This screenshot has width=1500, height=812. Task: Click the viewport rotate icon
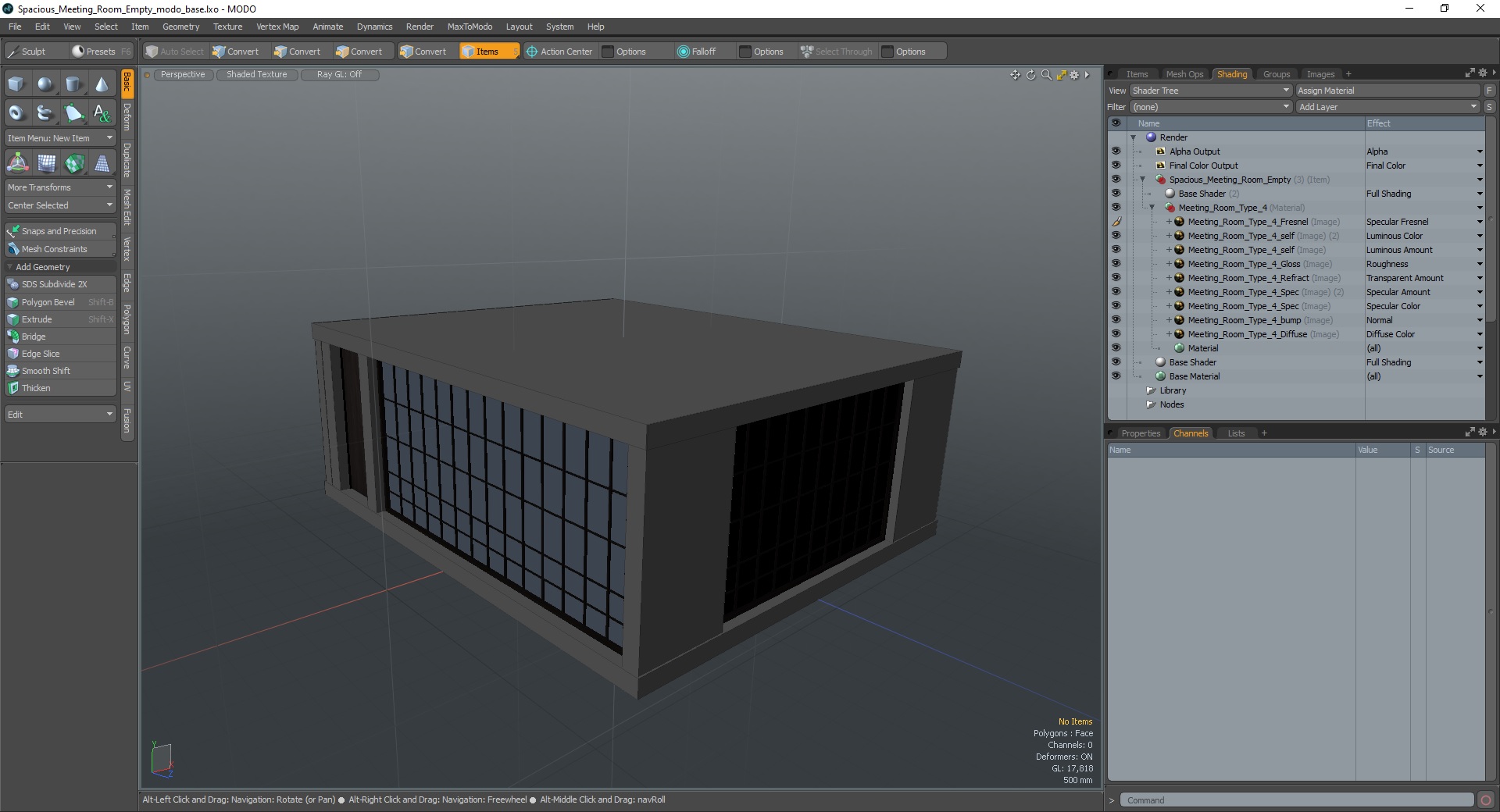coord(1030,75)
